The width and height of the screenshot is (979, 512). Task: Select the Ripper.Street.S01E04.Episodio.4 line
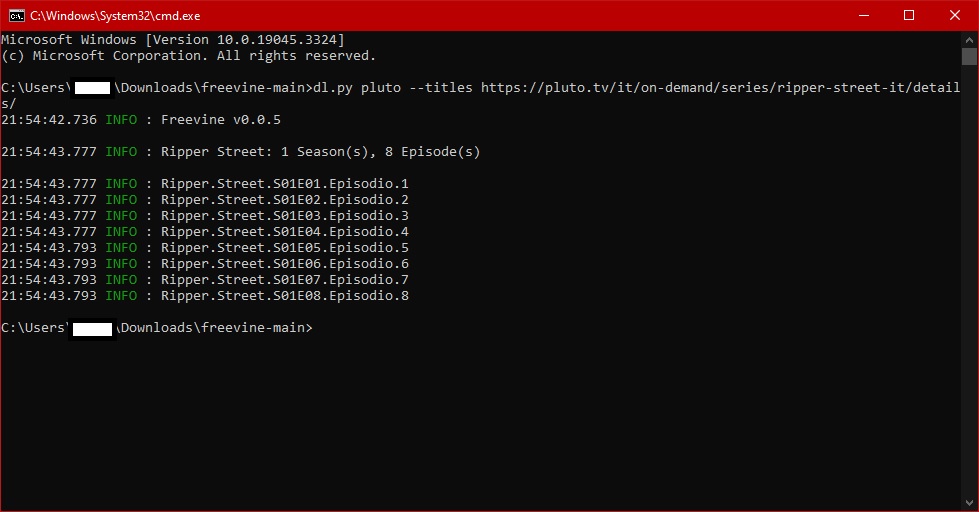(x=284, y=232)
